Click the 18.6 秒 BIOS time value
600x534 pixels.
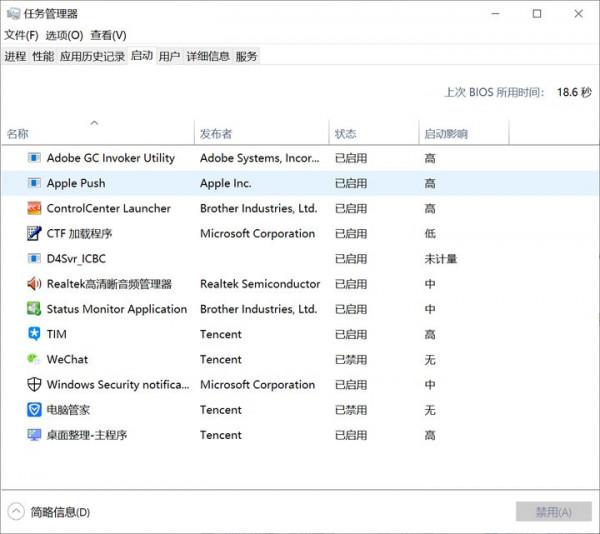574,92
